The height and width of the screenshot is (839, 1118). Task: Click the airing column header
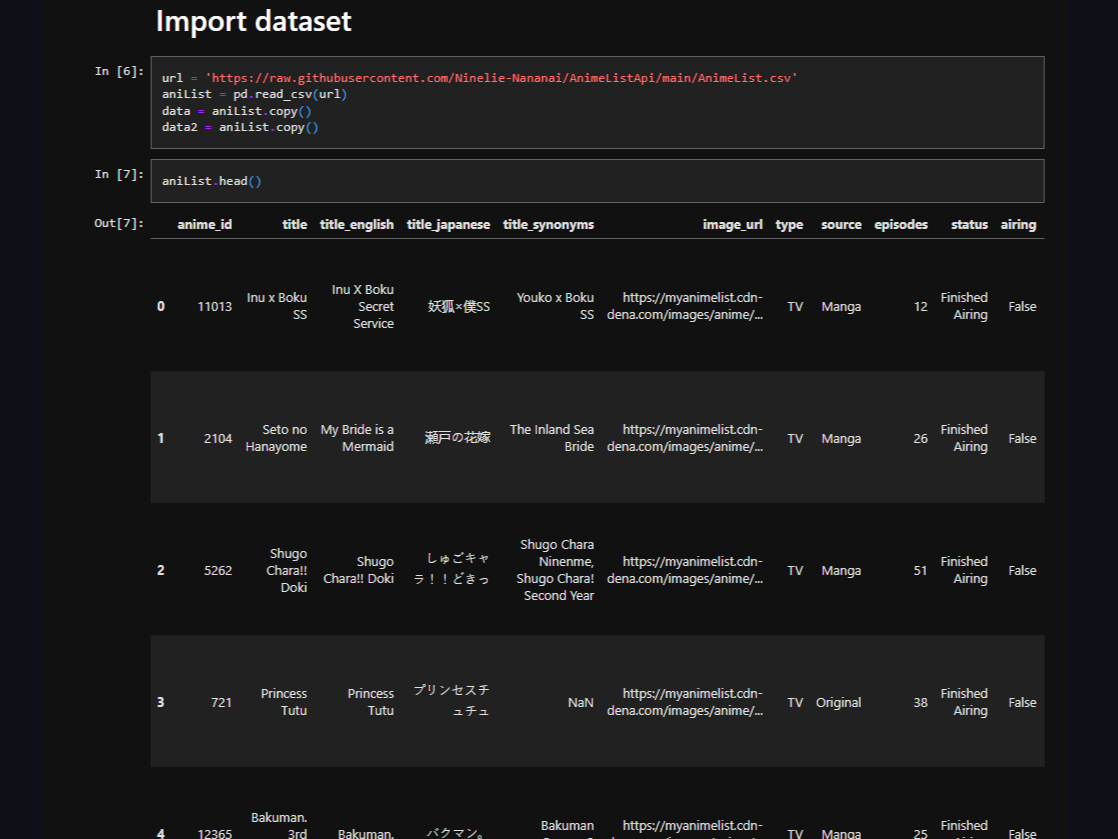[x=1018, y=225]
